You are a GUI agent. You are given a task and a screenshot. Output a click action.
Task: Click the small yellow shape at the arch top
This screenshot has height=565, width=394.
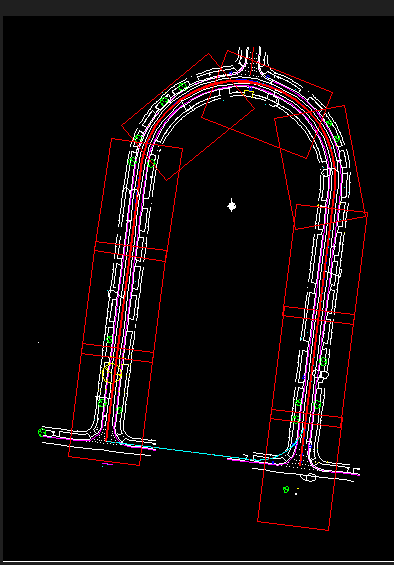249,94
